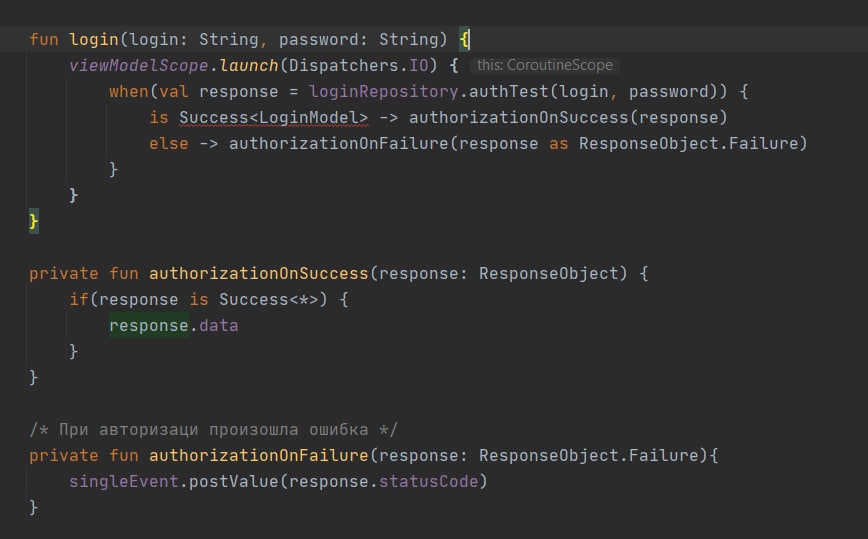Click 'postValue' method call
The image size is (868, 539).
tap(234, 481)
